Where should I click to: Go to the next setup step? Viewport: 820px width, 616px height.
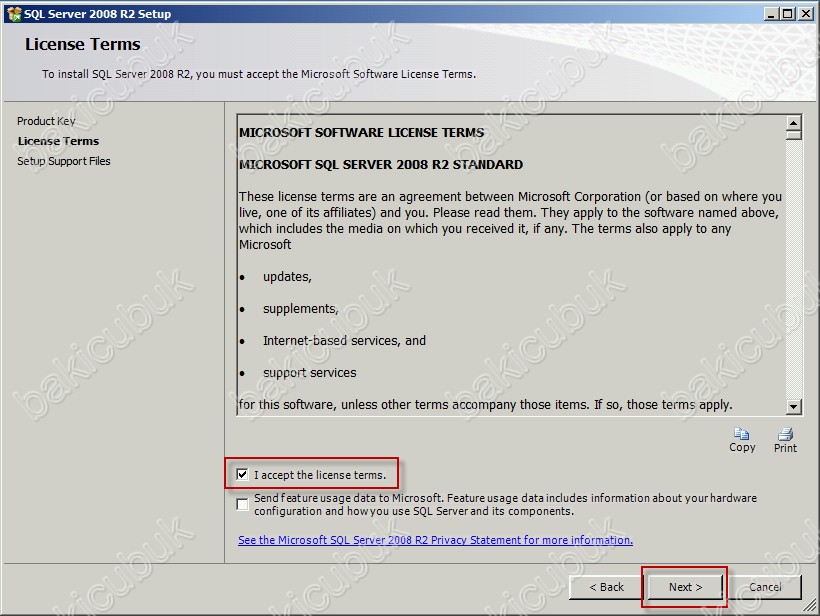(685, 587)
